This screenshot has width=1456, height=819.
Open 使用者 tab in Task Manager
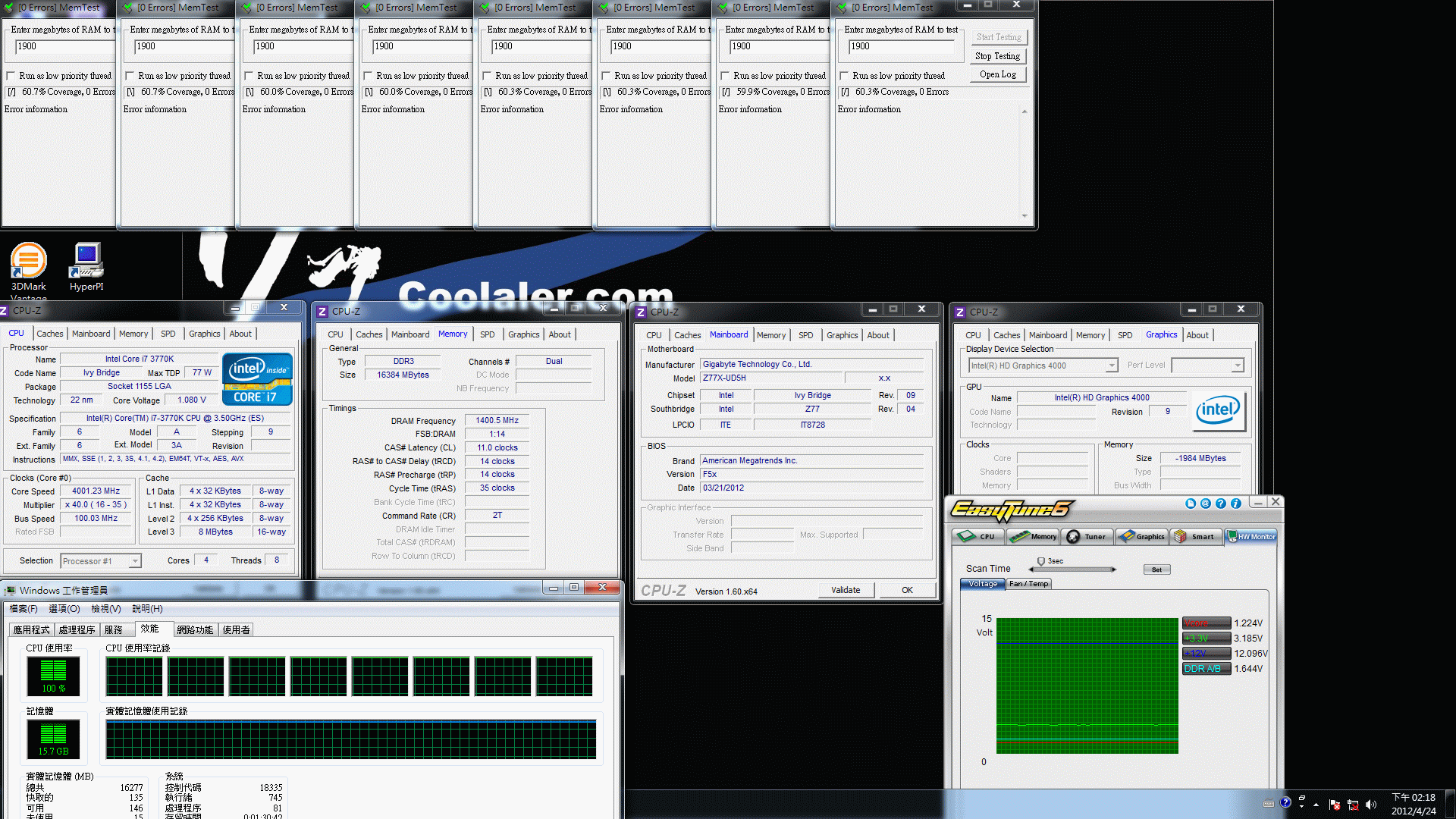(236, 630)
